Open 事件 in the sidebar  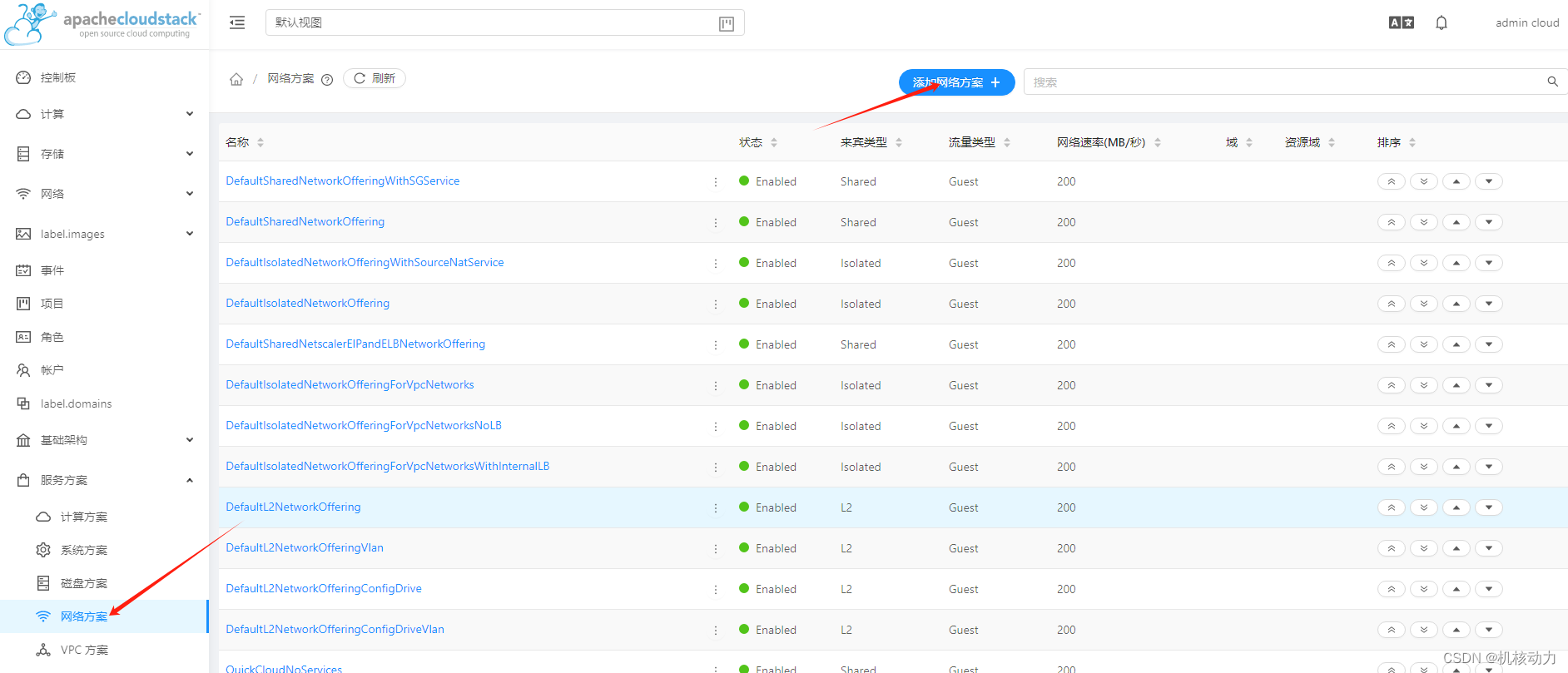click(104, 270)
